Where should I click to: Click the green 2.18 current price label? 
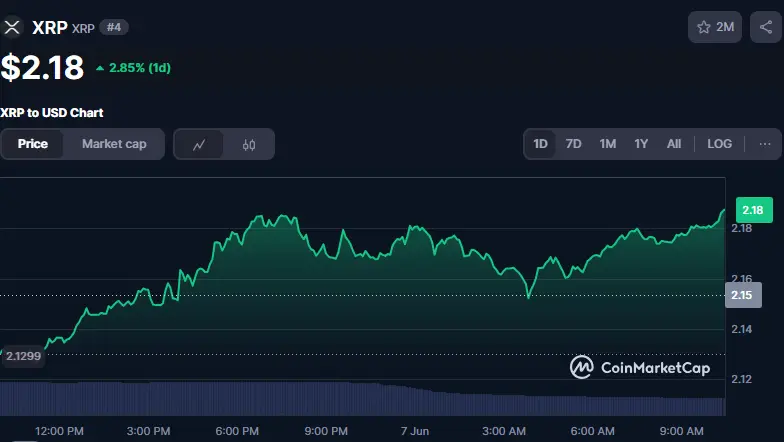click(754, 210)
